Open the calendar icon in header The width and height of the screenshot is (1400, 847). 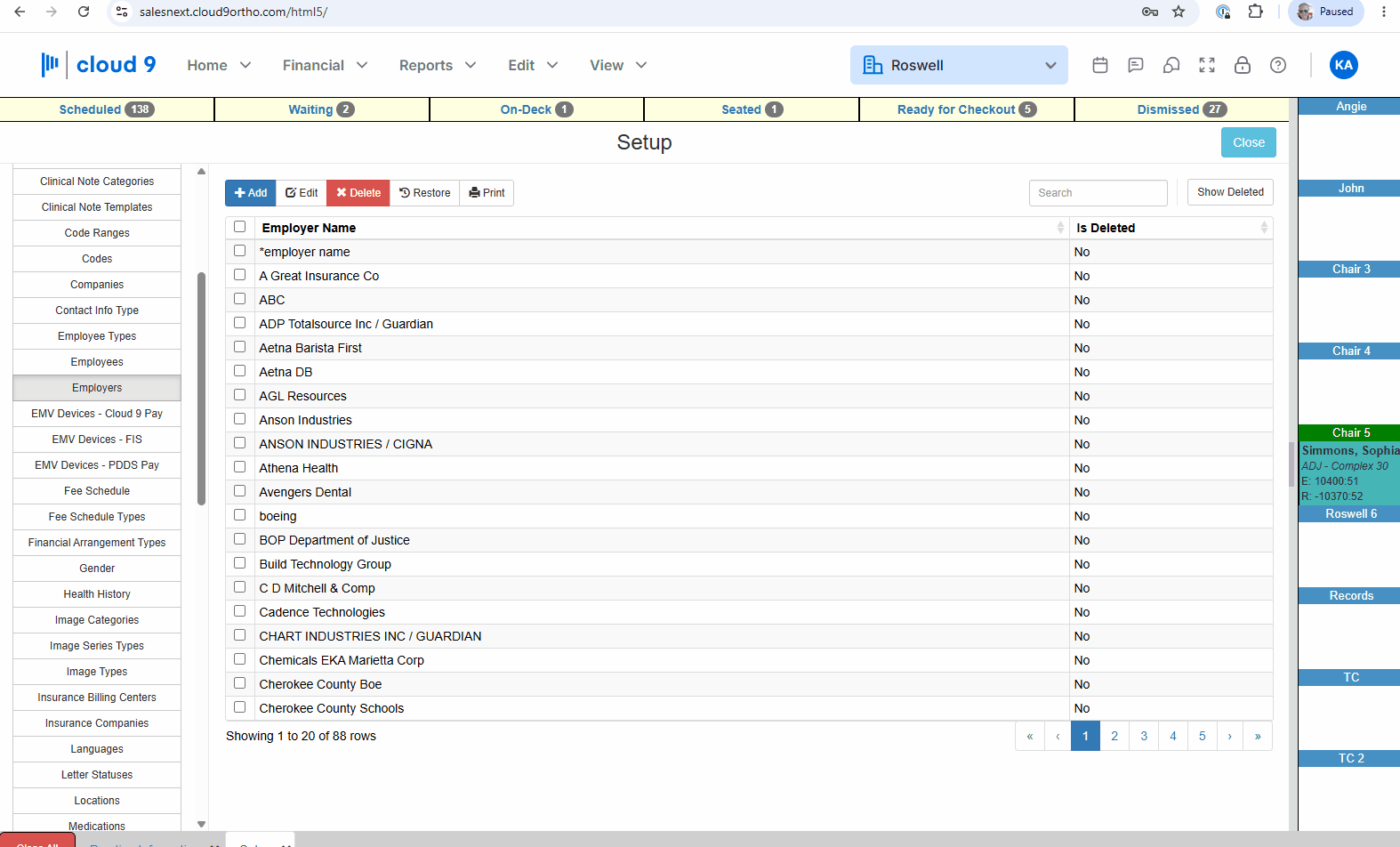pos(1100,65)
